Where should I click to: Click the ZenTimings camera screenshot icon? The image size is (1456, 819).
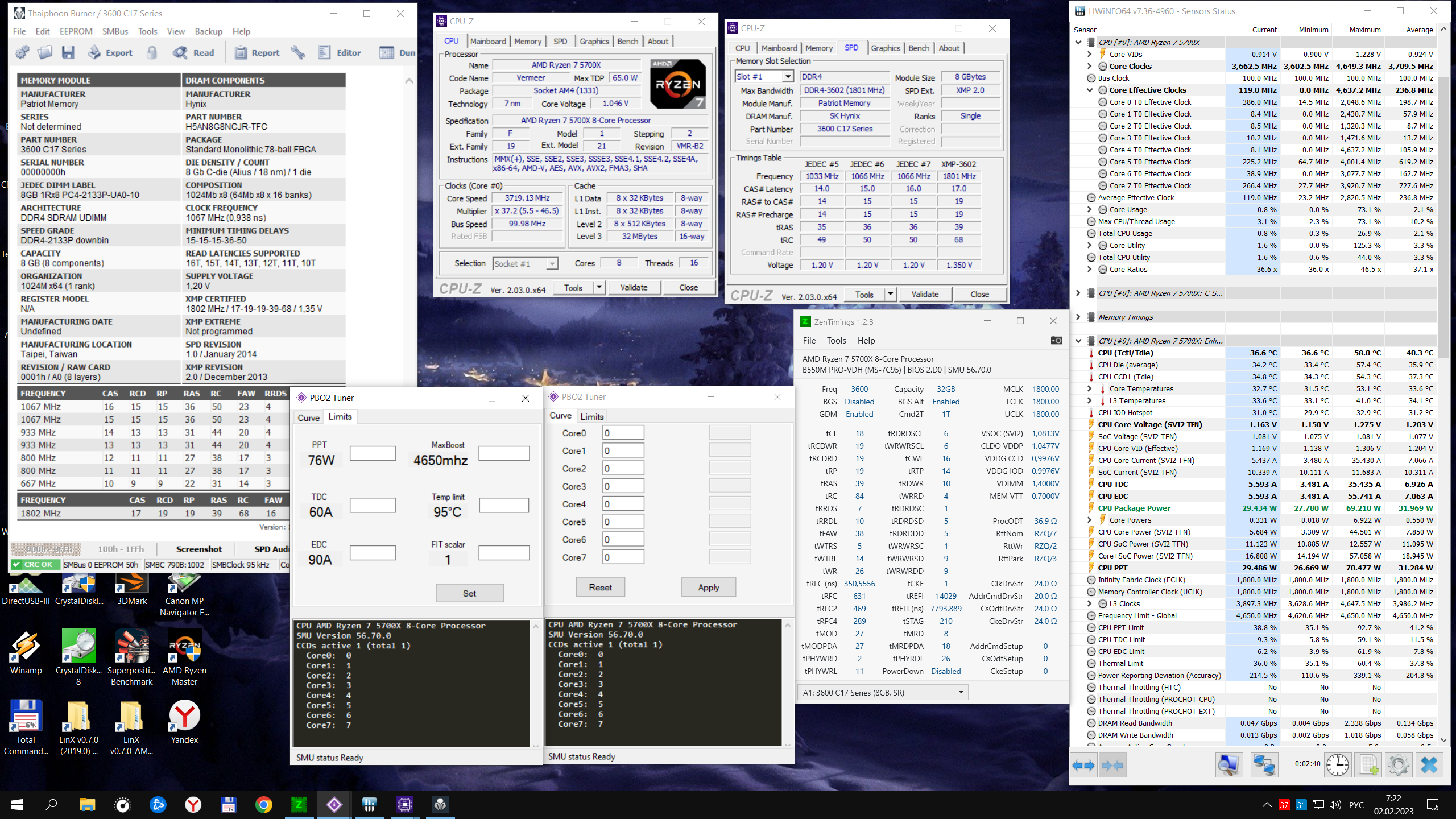1056,340
